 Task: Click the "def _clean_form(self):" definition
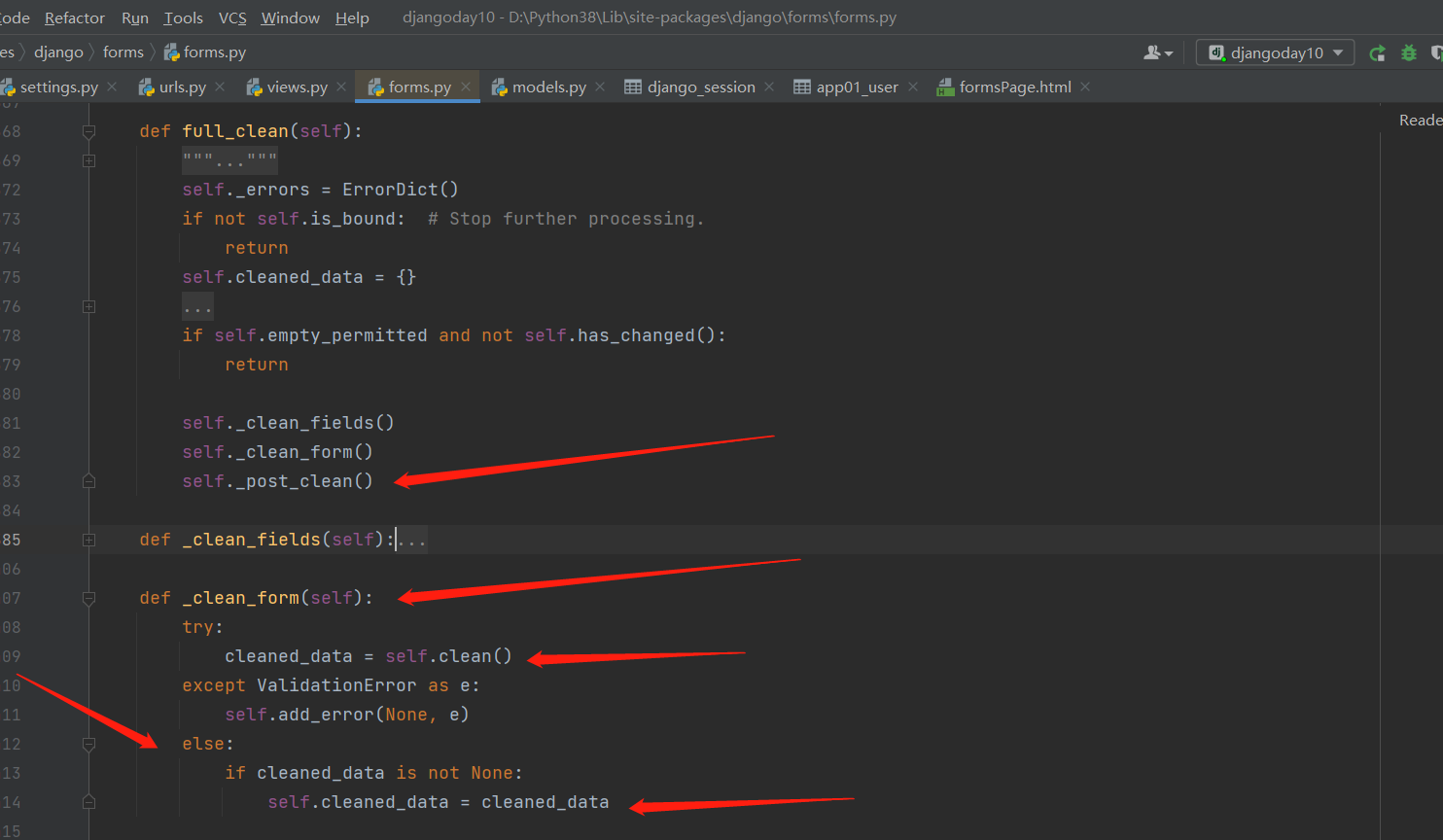(256, 598)
